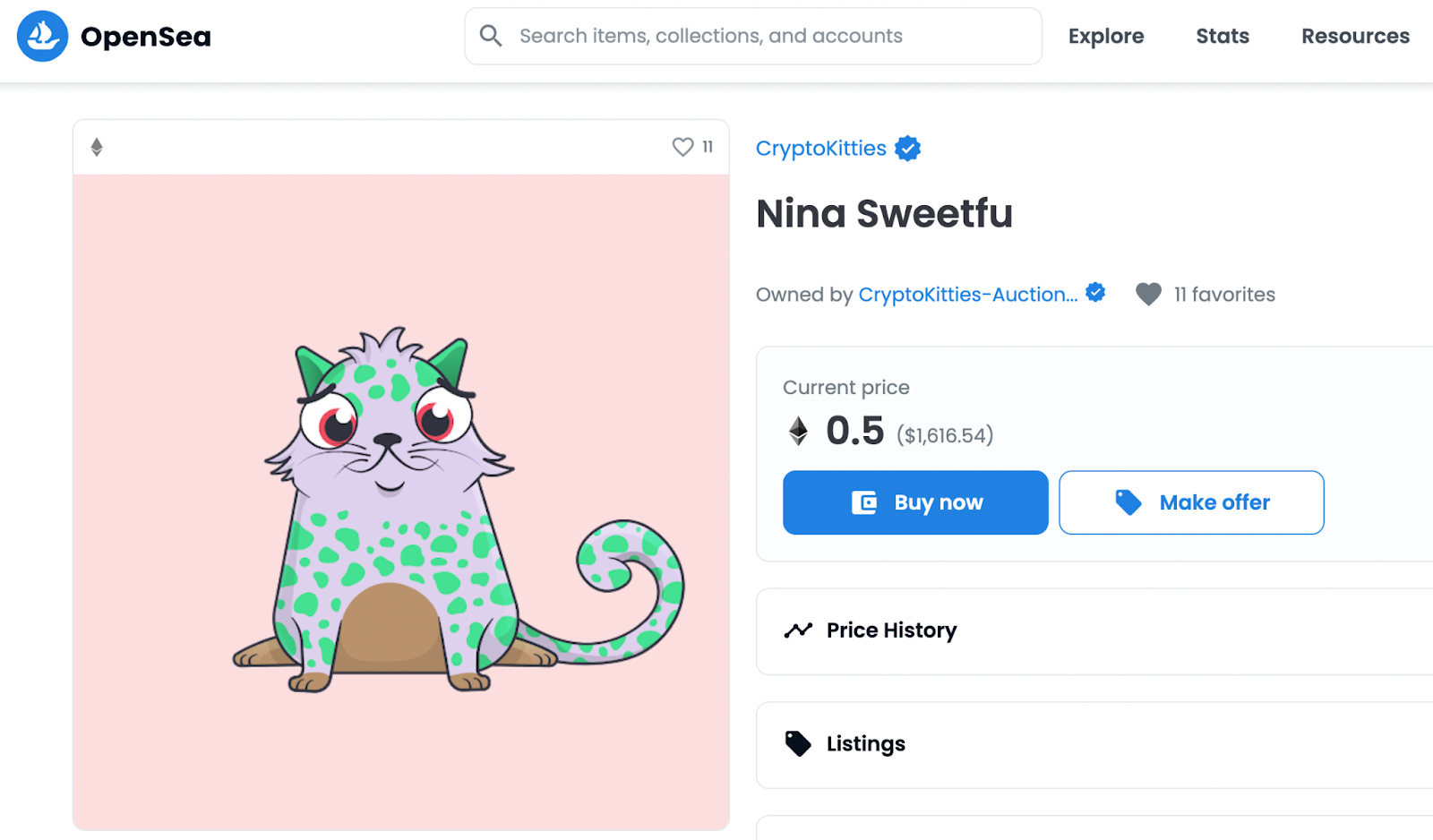Click the search magnifier icon
The width and height of the screenshot is (1433, 840).
point(491,36)
